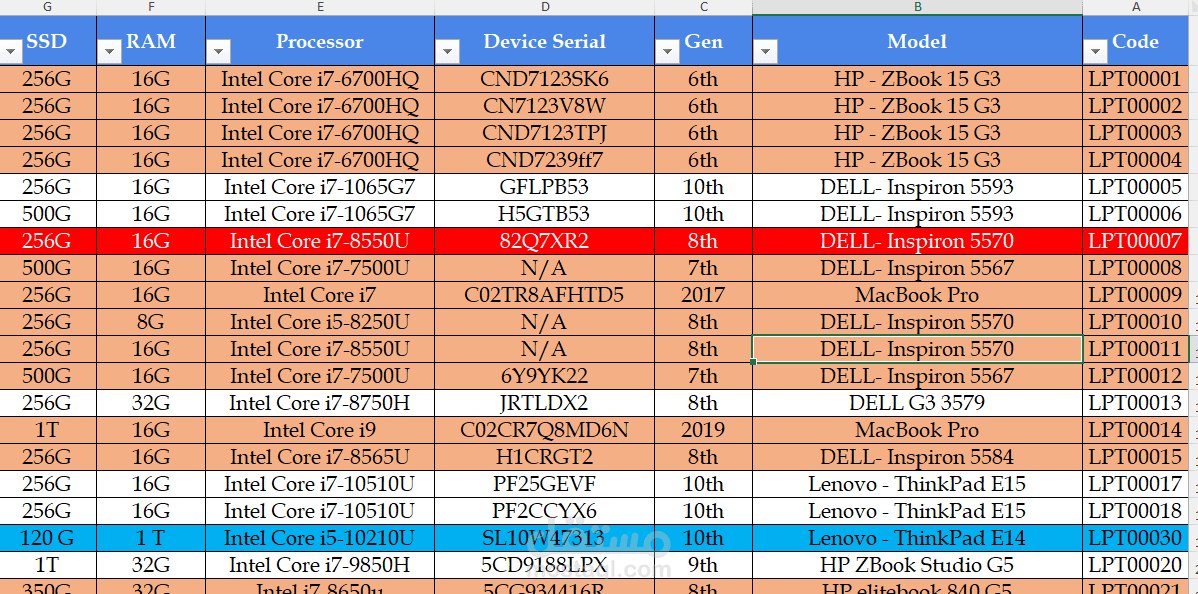Select cell LPT00018
Screen dimensions: 1198x594
pos(1136,511)
